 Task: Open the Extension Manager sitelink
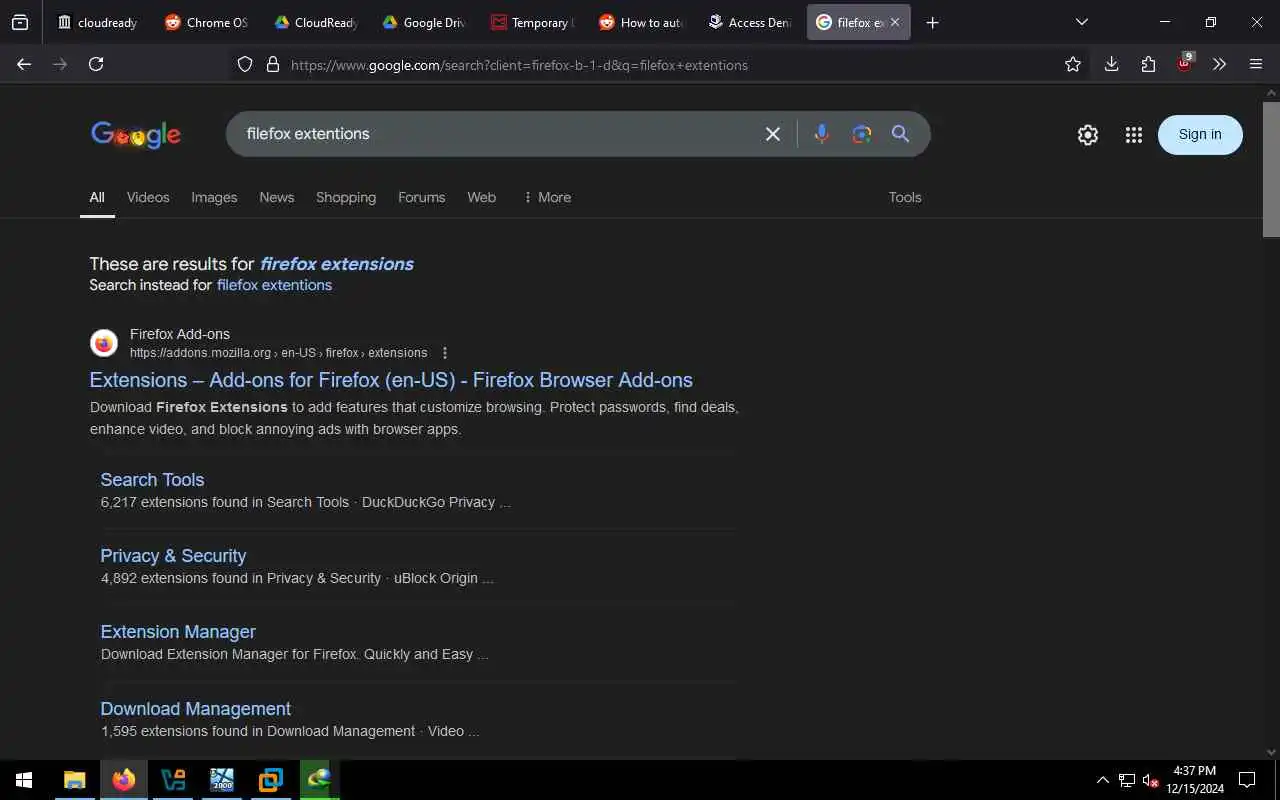coord(178,632)
